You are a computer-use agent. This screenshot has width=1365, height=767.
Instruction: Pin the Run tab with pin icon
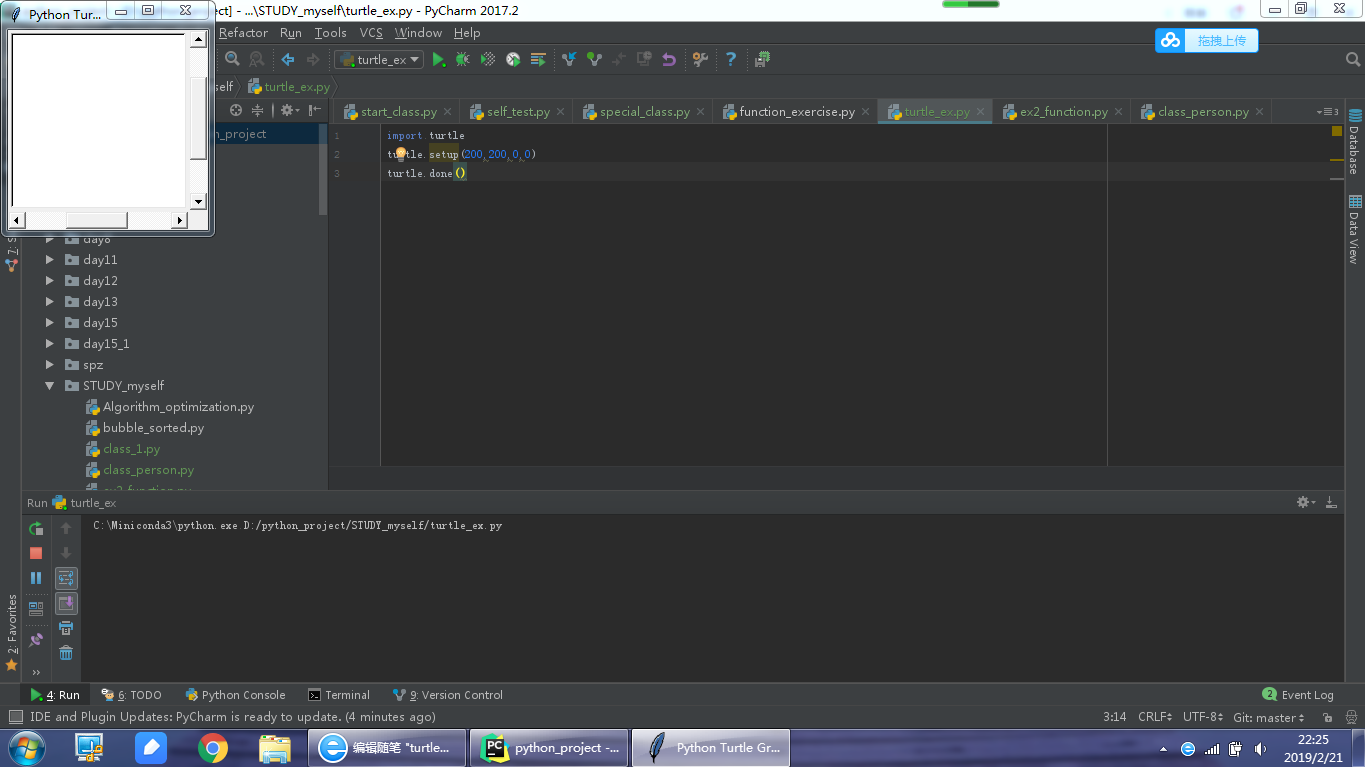pyautogui.click(x=36, y=639)
